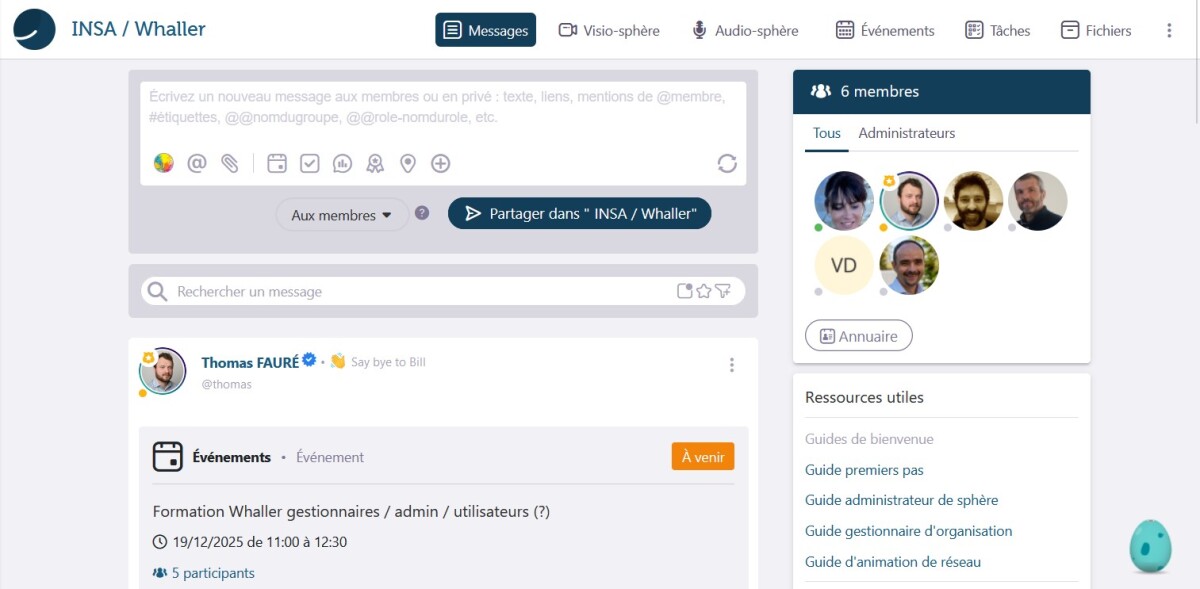Switch to the Administrateurs tab
The width and height of the screenshot is (1200, 589).
click(906, 133)
